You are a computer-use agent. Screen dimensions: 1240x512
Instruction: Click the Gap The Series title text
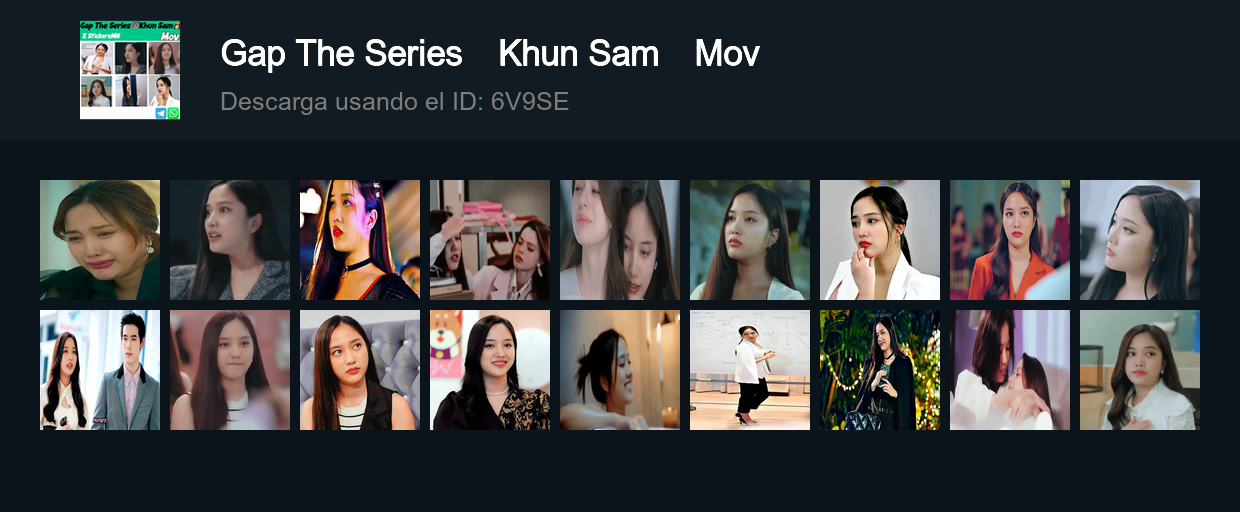[341, 54]
